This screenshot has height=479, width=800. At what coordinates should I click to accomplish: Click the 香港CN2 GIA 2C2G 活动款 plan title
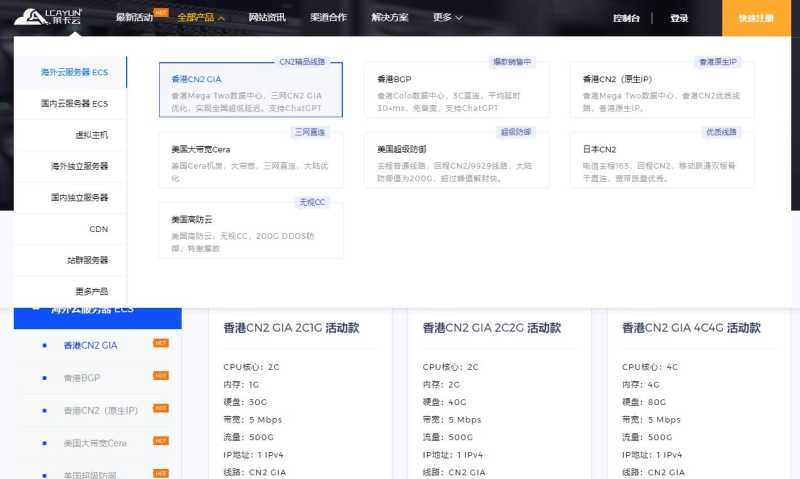(492, 328)
